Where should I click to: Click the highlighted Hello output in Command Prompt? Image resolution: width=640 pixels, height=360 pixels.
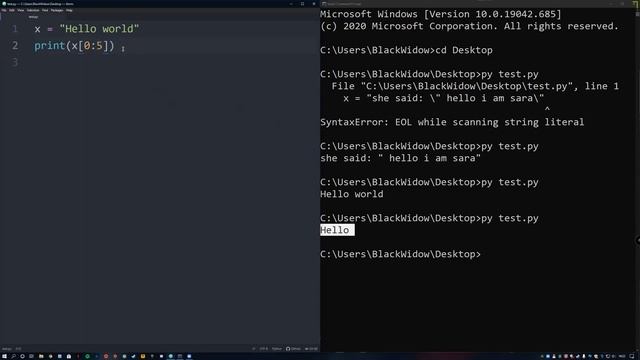click(337, 230)
